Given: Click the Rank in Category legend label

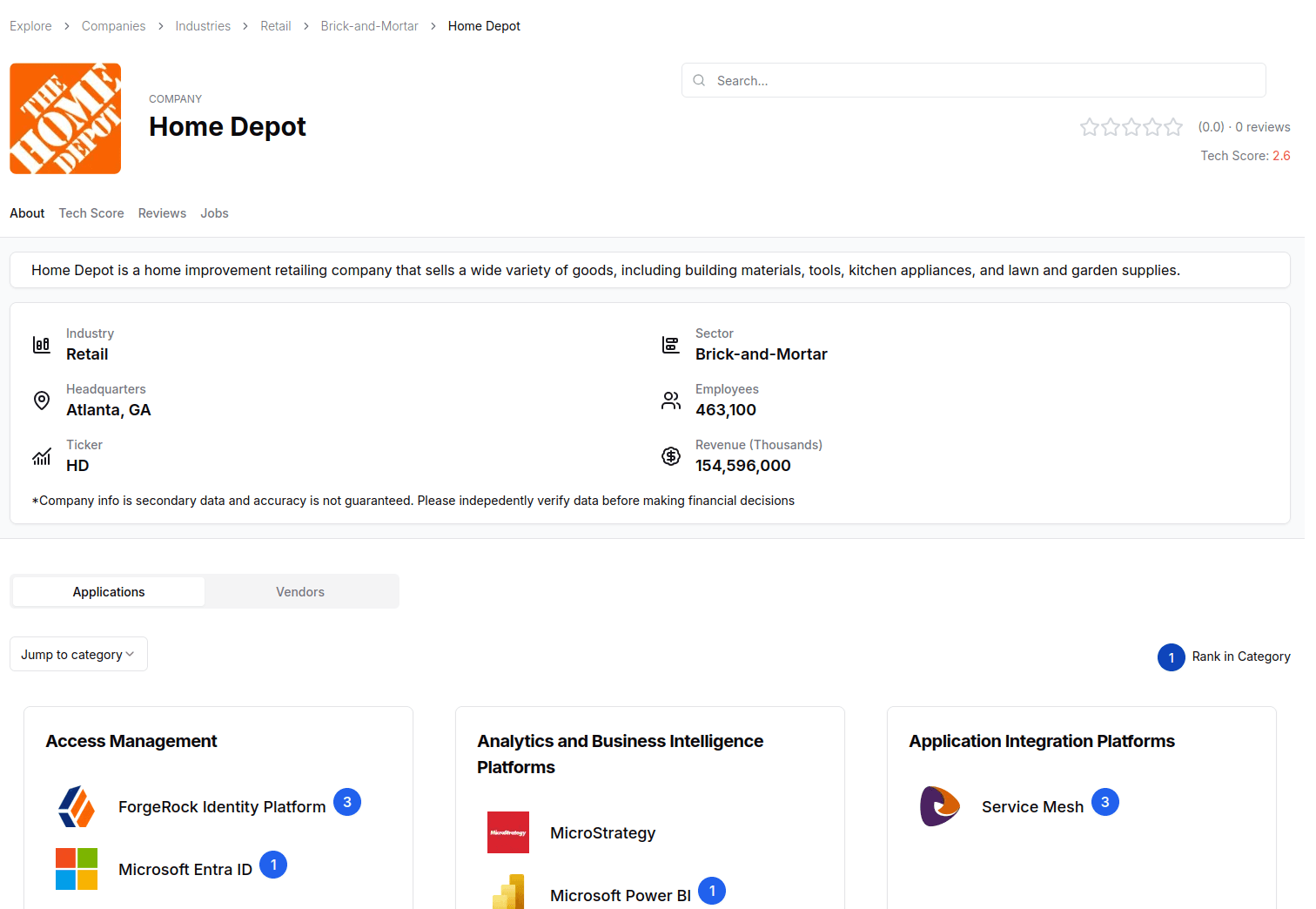Looking at the screenshot, I should (1241, 656).
